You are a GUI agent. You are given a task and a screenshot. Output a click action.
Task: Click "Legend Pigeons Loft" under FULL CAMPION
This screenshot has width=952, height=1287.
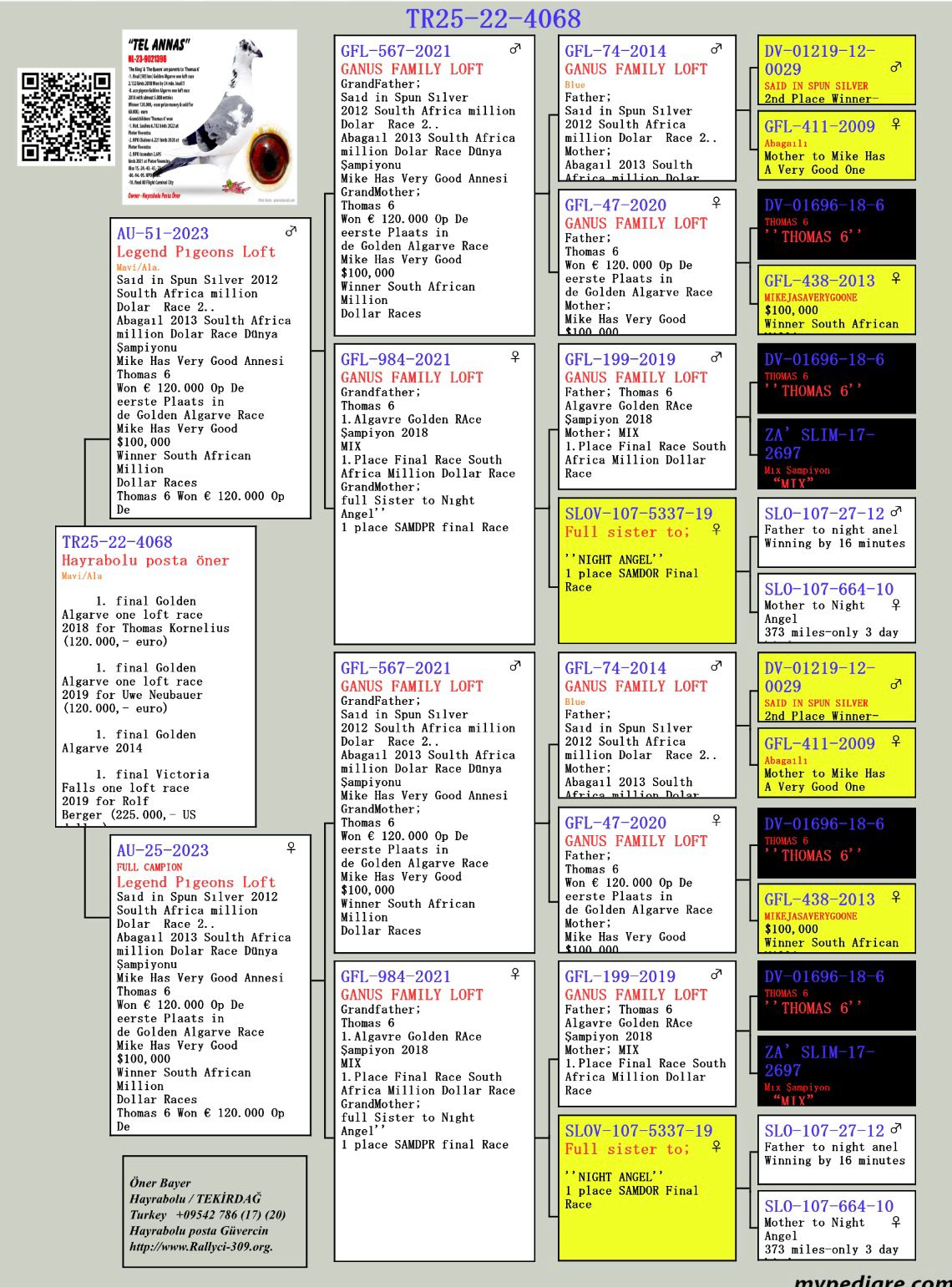196,882
